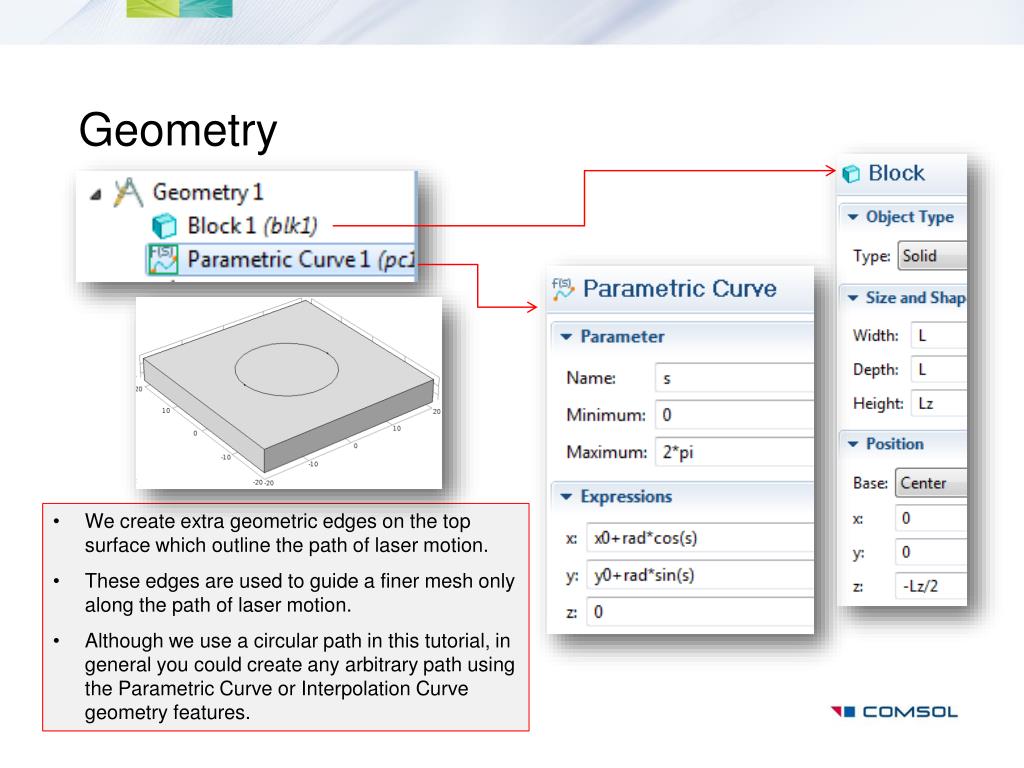Click the Minimum field containing 0
This screenshot has height=768, width=1024.
[734, 415]
